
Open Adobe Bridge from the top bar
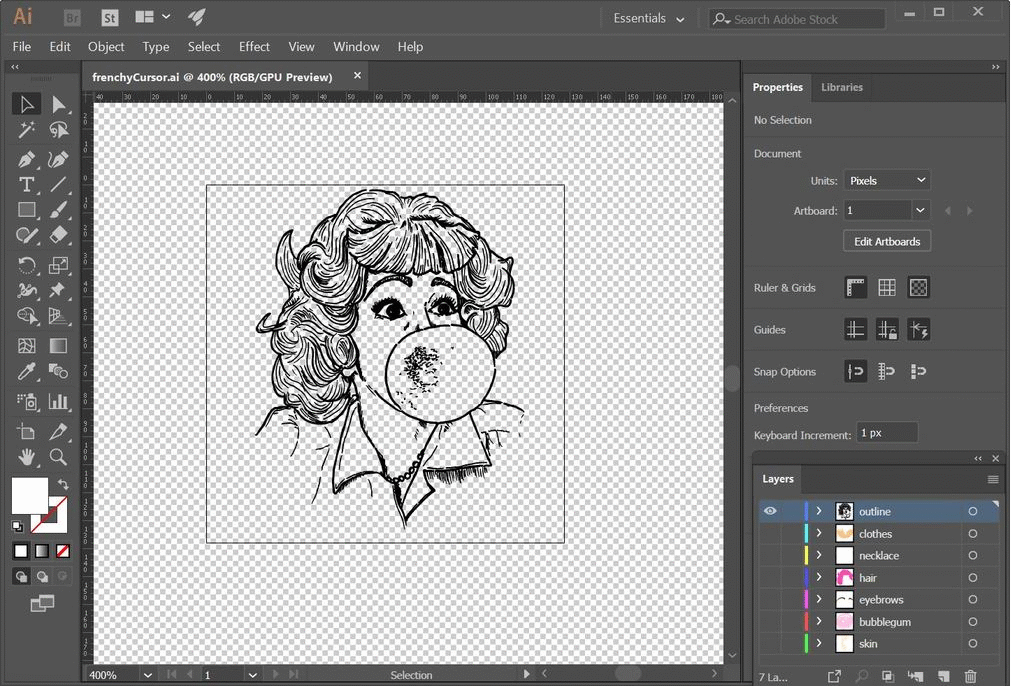tap(71, 17)
